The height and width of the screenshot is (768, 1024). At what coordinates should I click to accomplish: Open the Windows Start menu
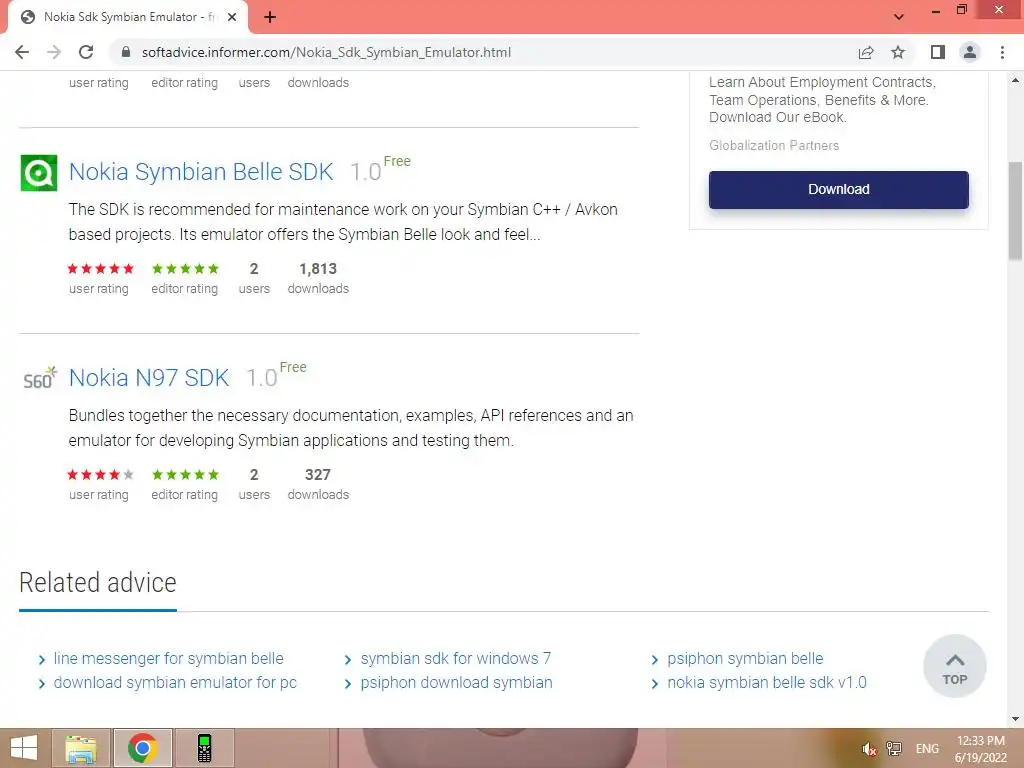click(24, 748)
